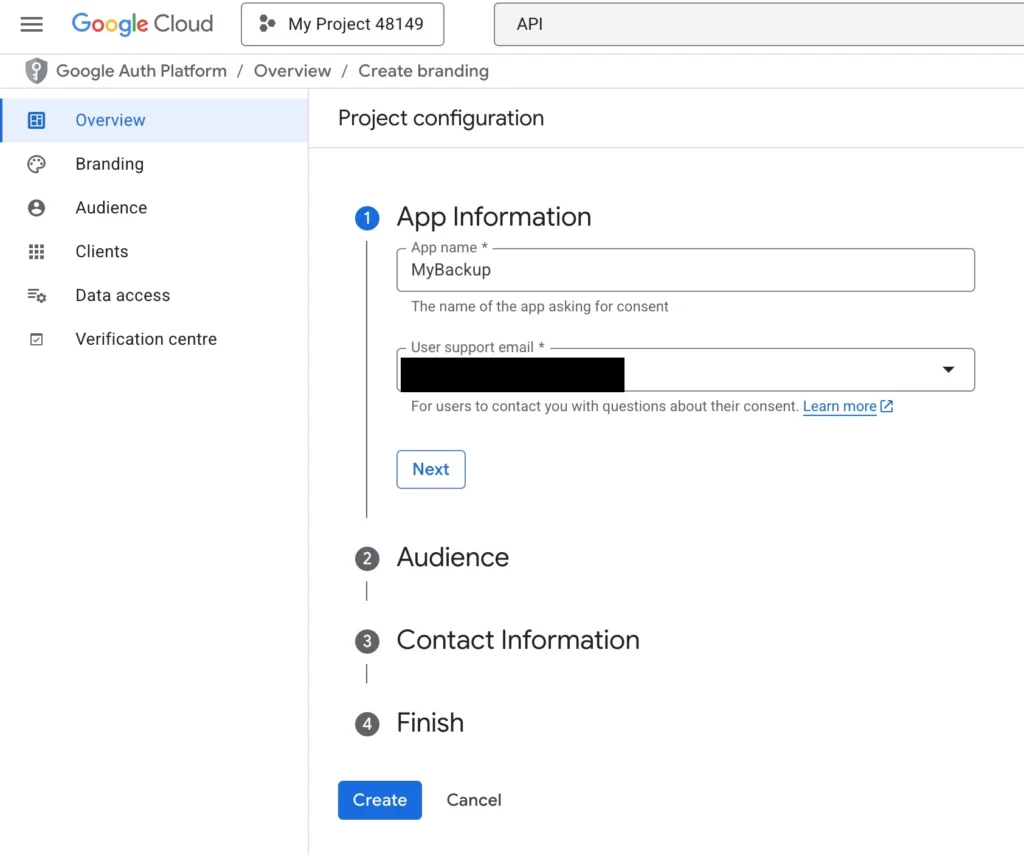Select Overview in the sidebar

click(154, 120)
